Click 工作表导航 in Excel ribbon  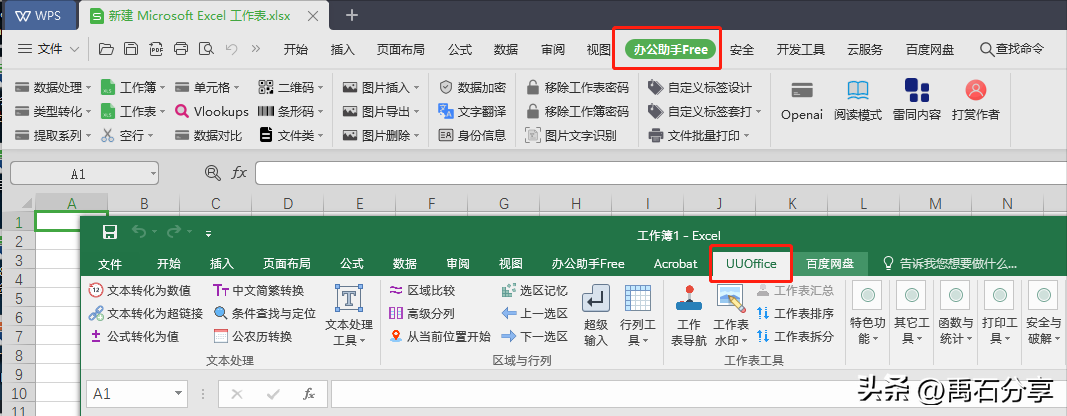tap(689, 316)
